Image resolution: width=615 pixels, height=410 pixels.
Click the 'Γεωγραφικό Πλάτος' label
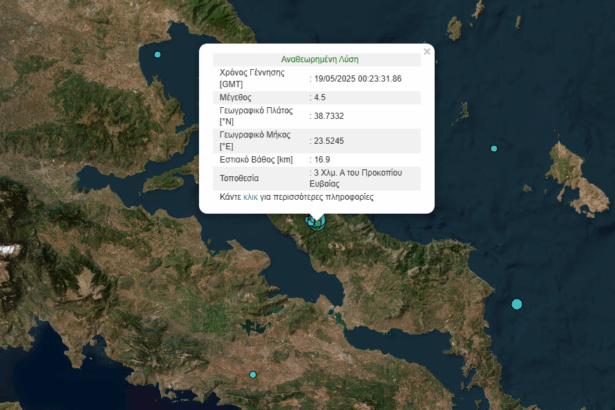tap(255, 110)
